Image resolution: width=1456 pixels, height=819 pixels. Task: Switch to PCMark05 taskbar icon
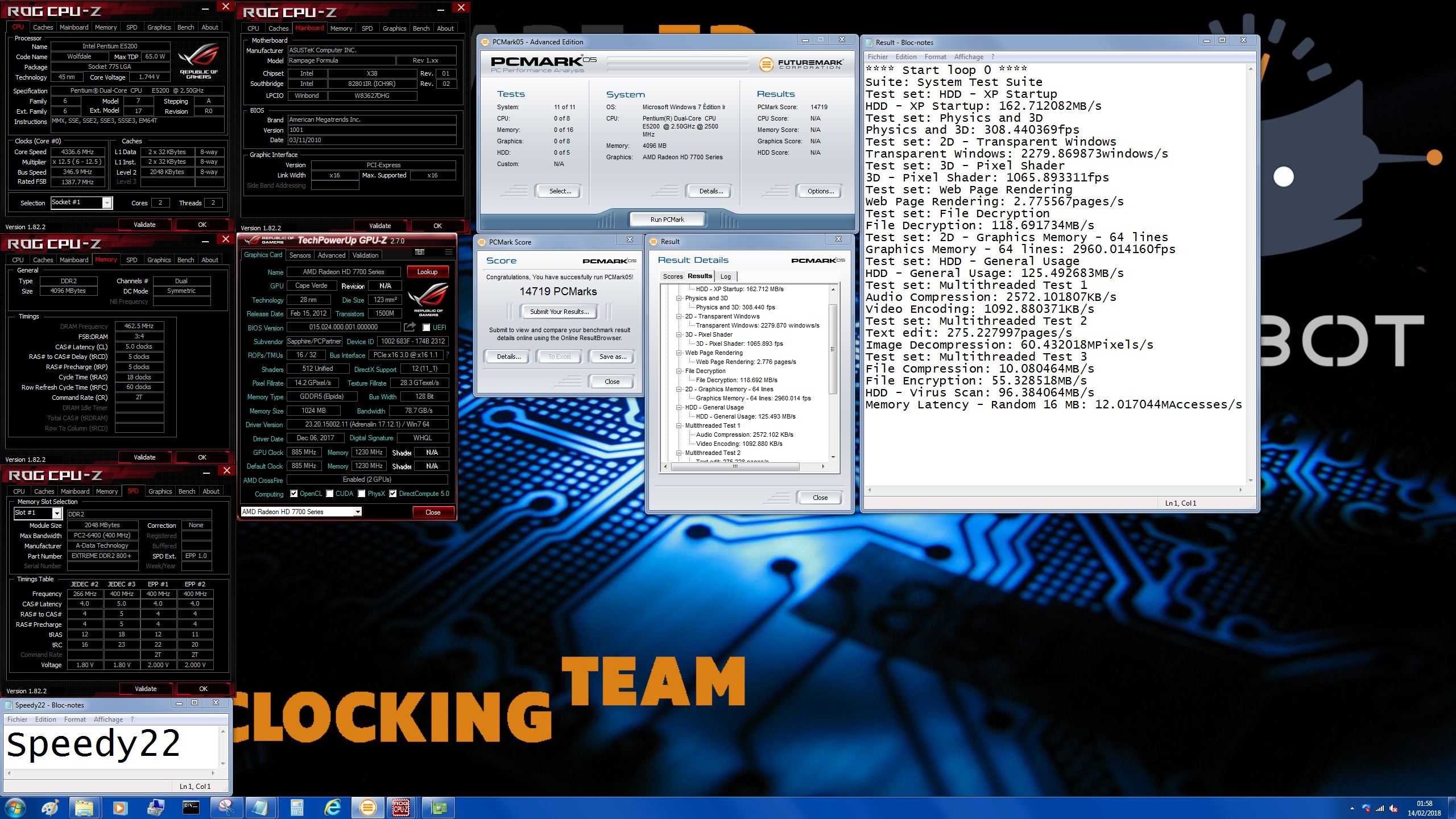coord(368,807)
